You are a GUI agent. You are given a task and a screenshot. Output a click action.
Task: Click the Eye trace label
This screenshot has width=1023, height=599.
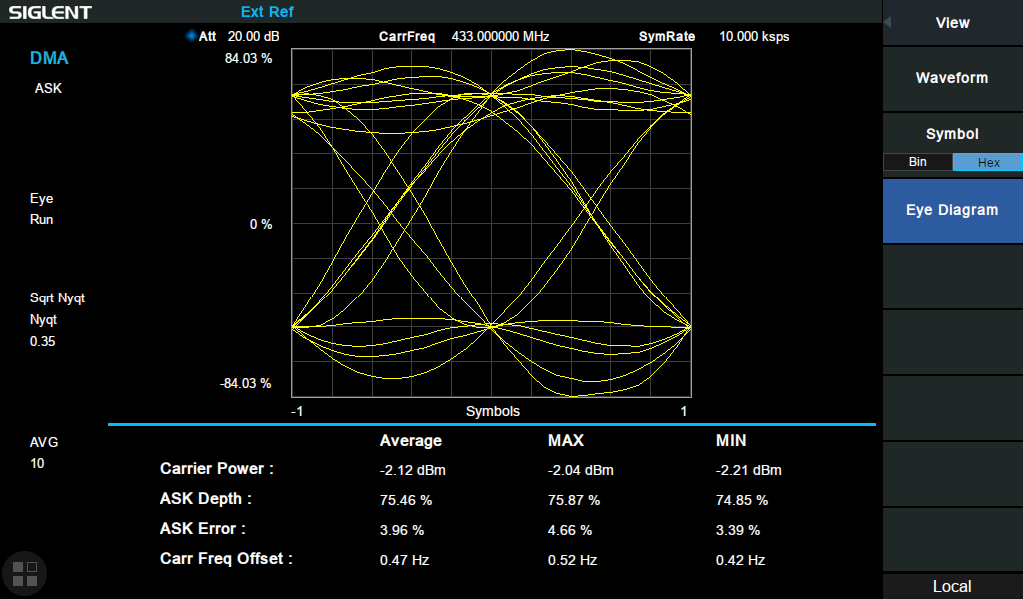coord(42,198)
